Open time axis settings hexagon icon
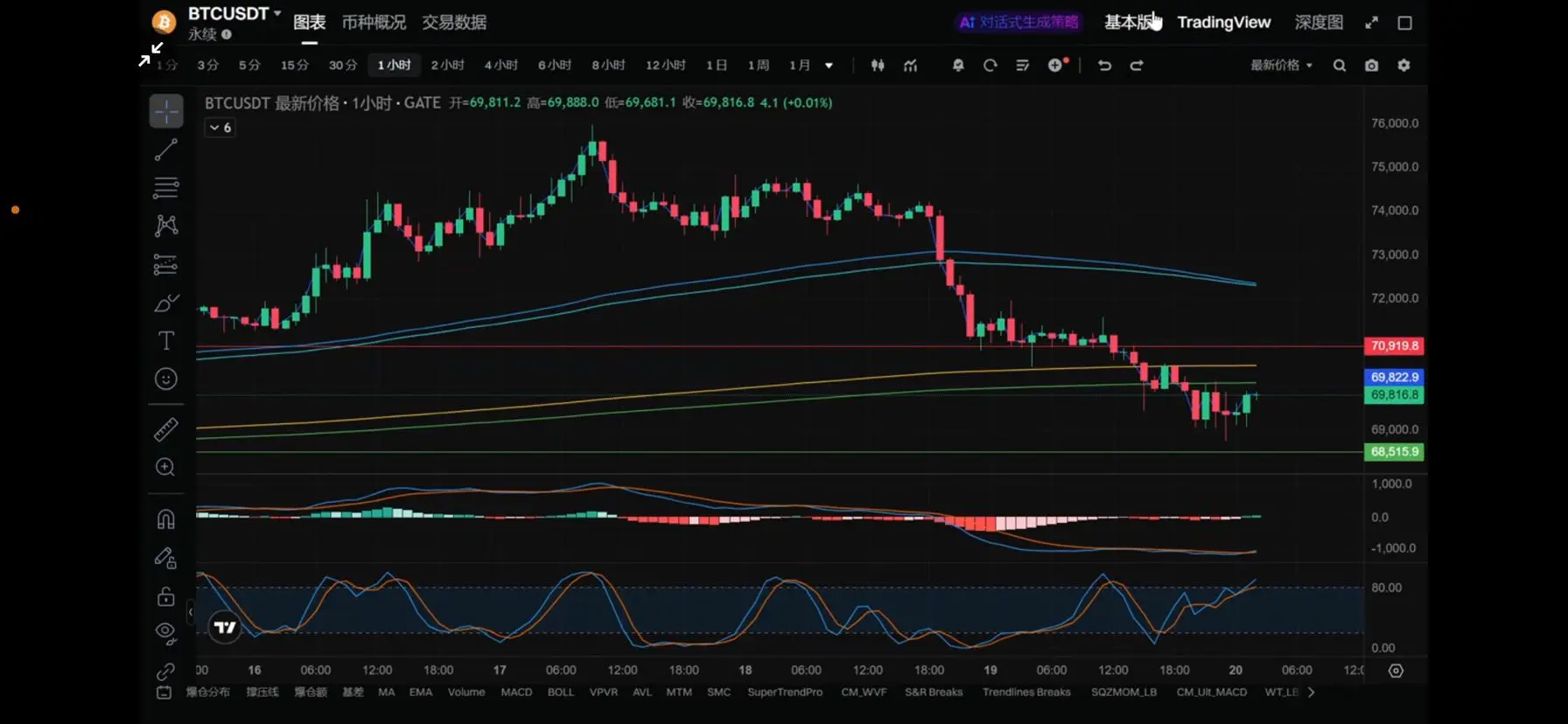Viewport: 1568px width, 724px height. 1396,671
